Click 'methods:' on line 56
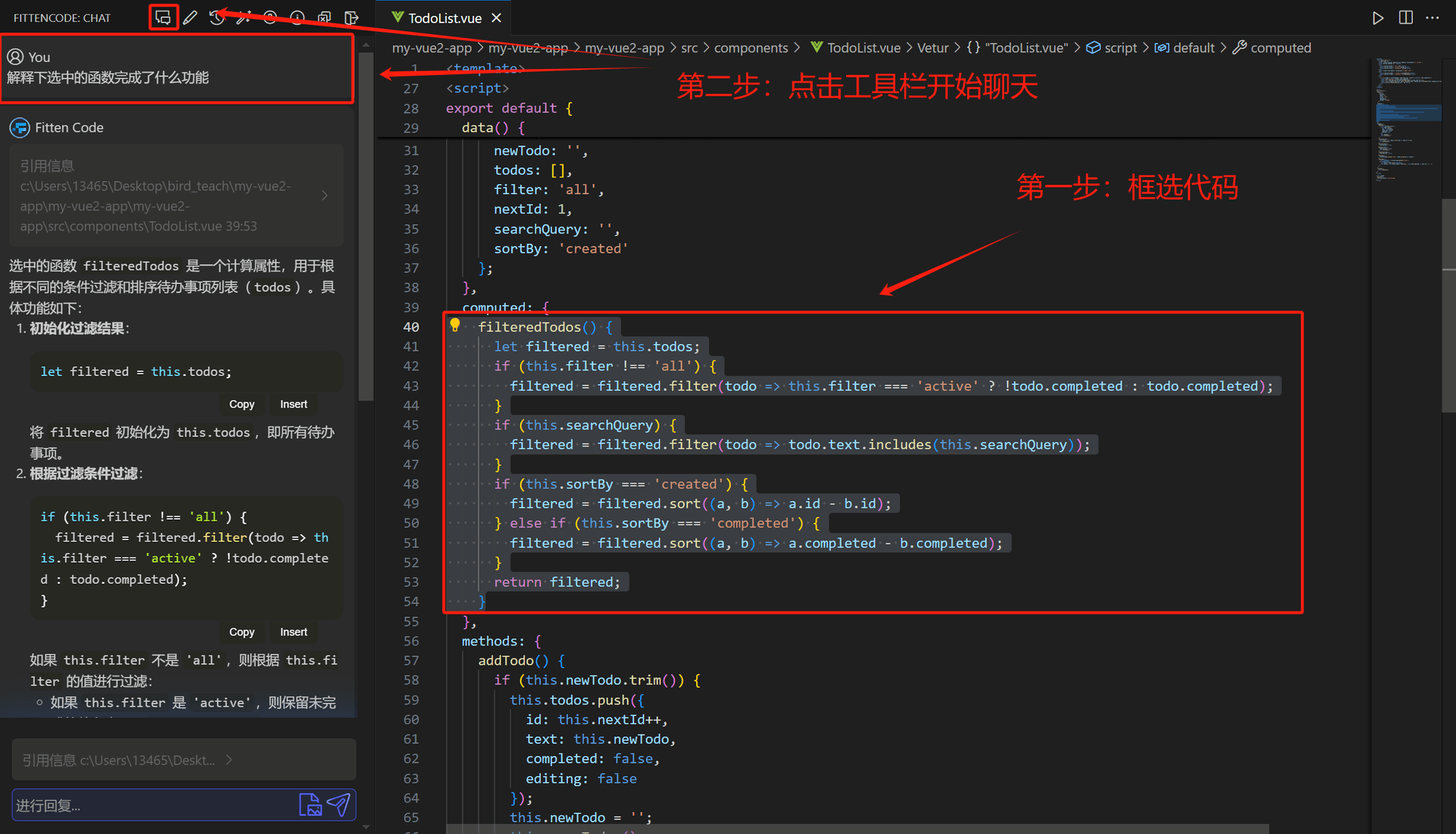Viewport: 1456px width, 834px height. [x=493, y=641]
